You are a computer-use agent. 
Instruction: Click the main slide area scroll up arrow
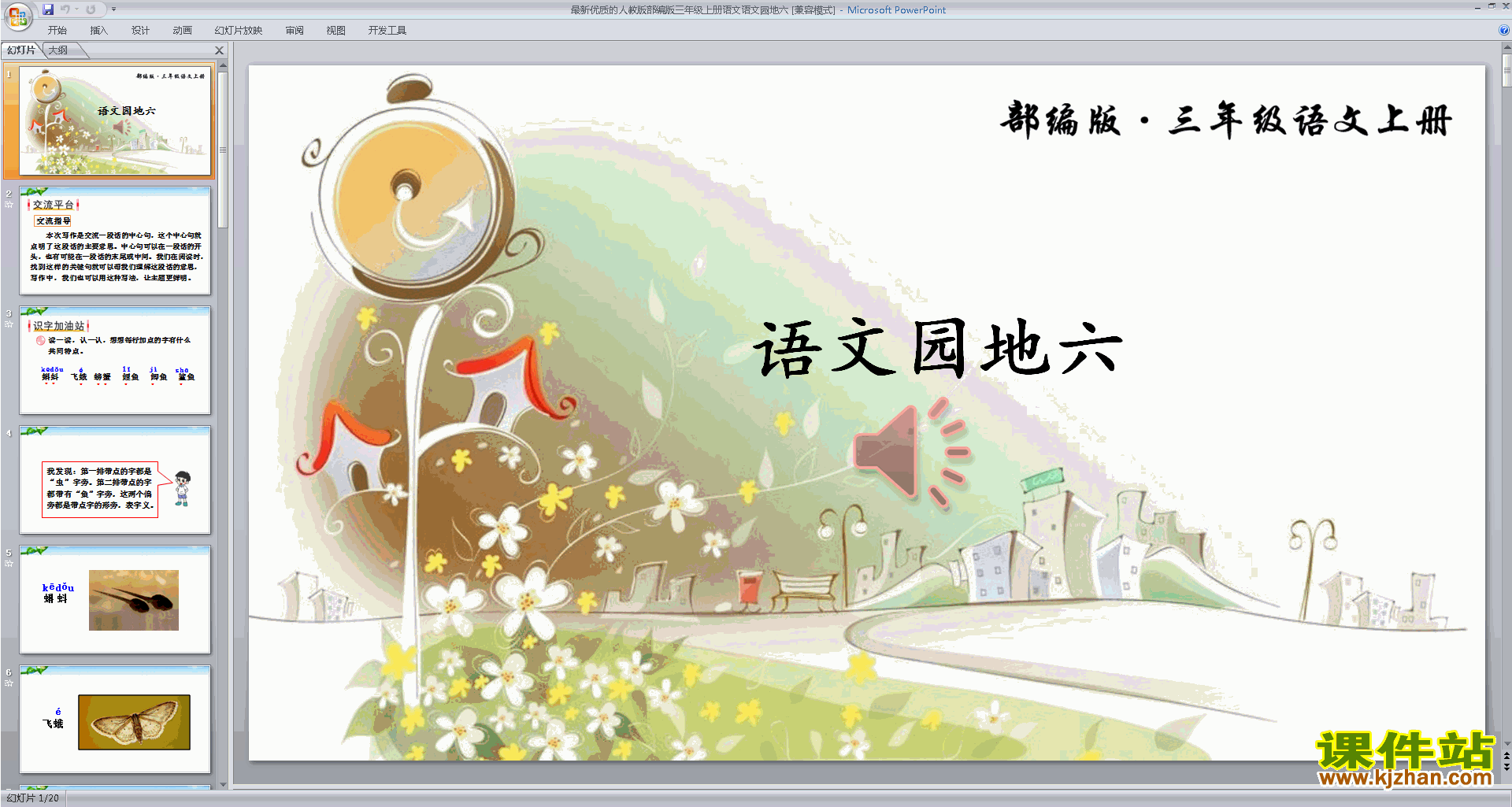coord(1506,48)
